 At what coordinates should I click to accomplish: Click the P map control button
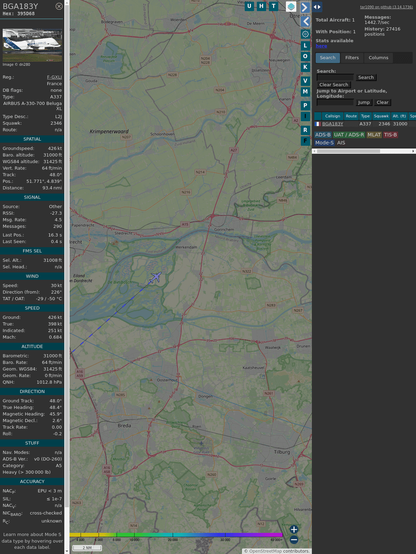coord(305,105)
